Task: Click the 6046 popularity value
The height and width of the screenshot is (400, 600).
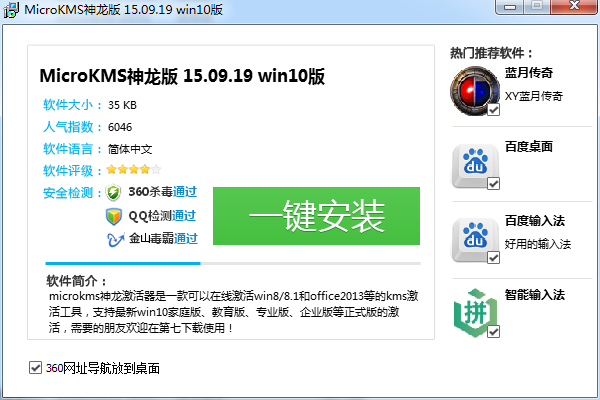Action: click(x=120, y=127)
